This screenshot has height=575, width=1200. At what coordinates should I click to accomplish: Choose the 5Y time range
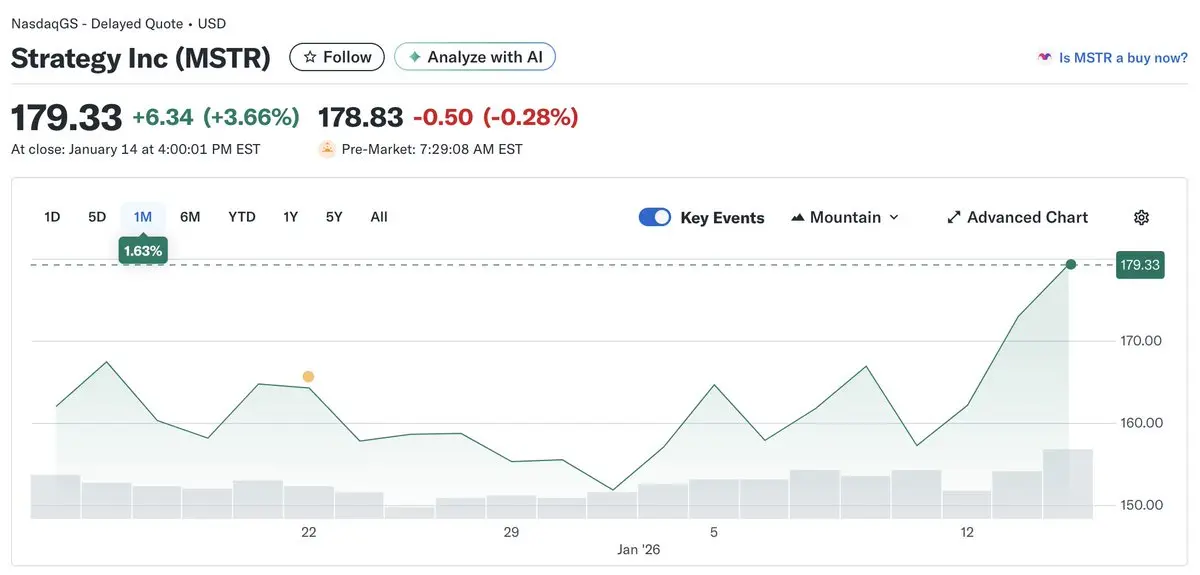(x=334, y=217)
